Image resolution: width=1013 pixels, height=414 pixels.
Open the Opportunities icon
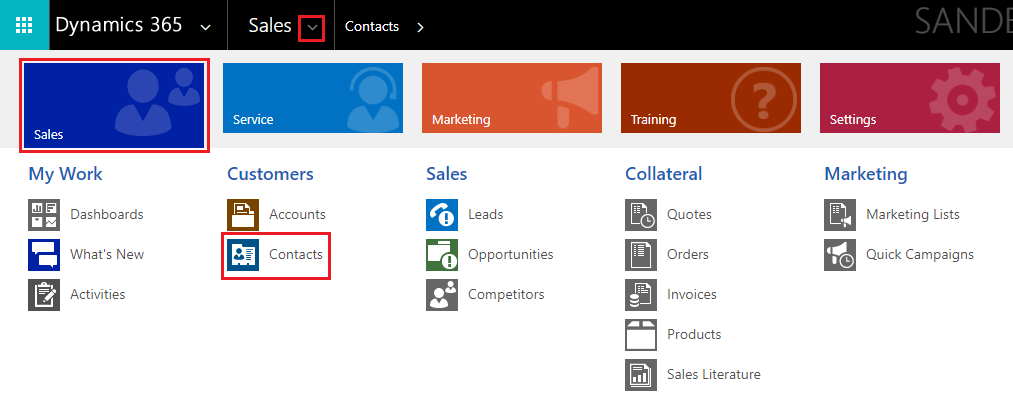click(x=442, y=254)
